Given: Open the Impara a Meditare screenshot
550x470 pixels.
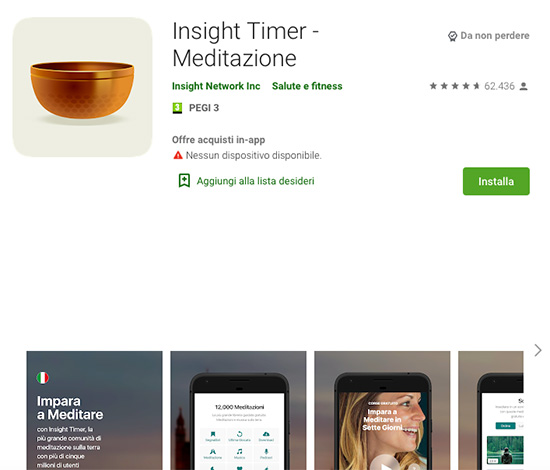Looking at the screenshot, I should point(94,410).
